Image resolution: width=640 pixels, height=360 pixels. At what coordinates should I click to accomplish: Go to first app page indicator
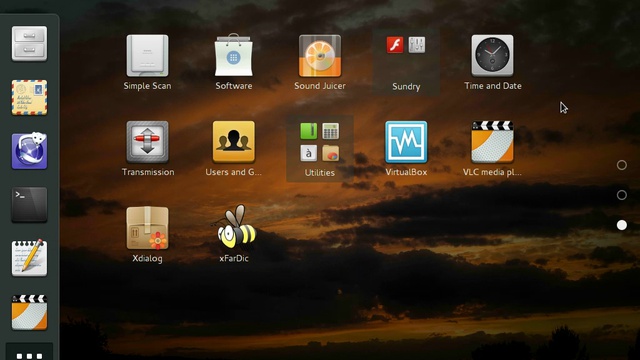click(x=622, y=165)
